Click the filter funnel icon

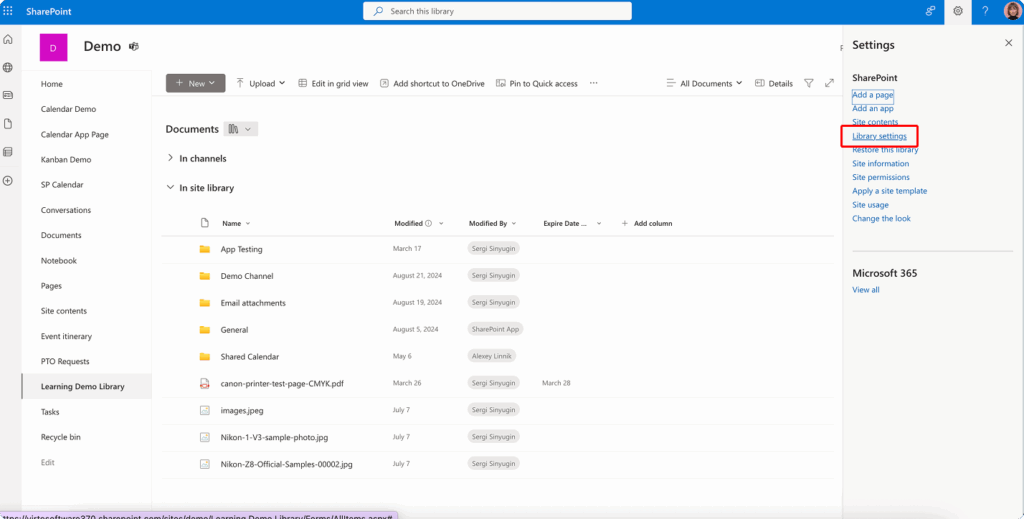[x=808, y=83]
